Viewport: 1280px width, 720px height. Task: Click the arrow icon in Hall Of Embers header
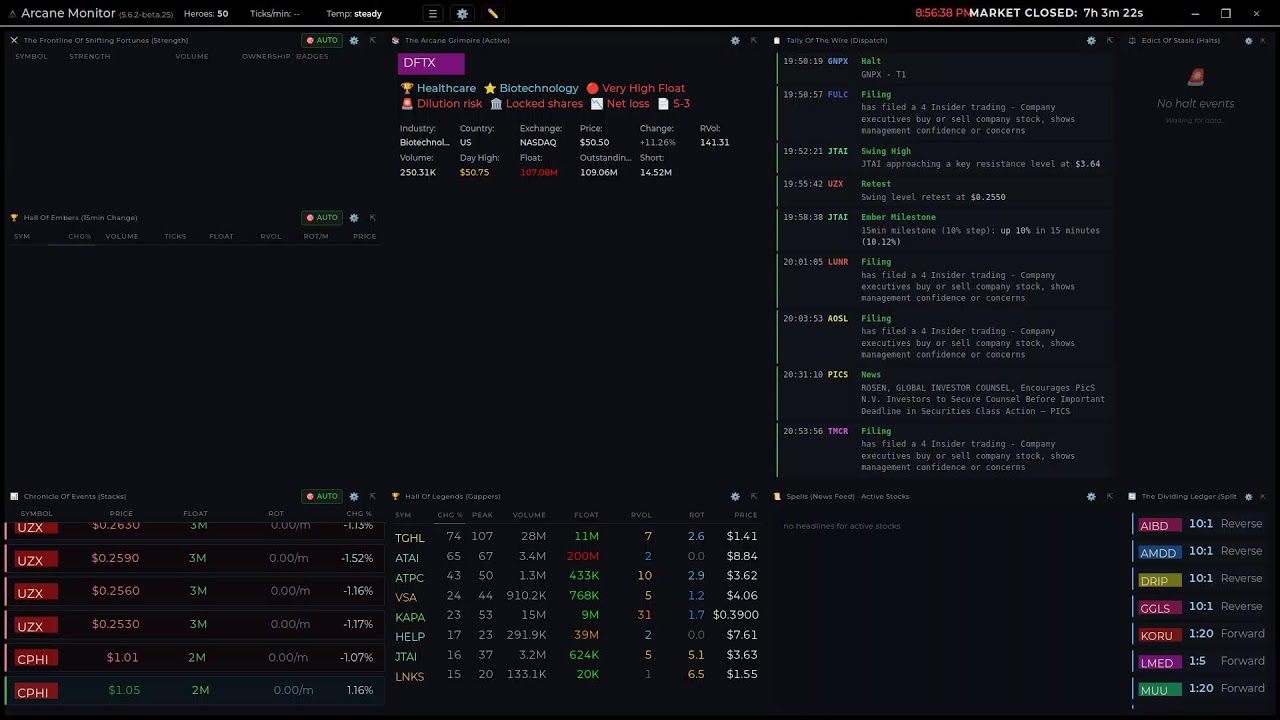coord(372,217)
